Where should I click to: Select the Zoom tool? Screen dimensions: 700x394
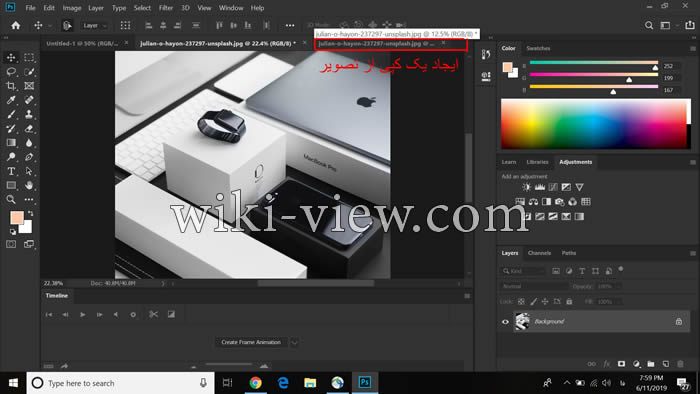click(x=11, y=199)
